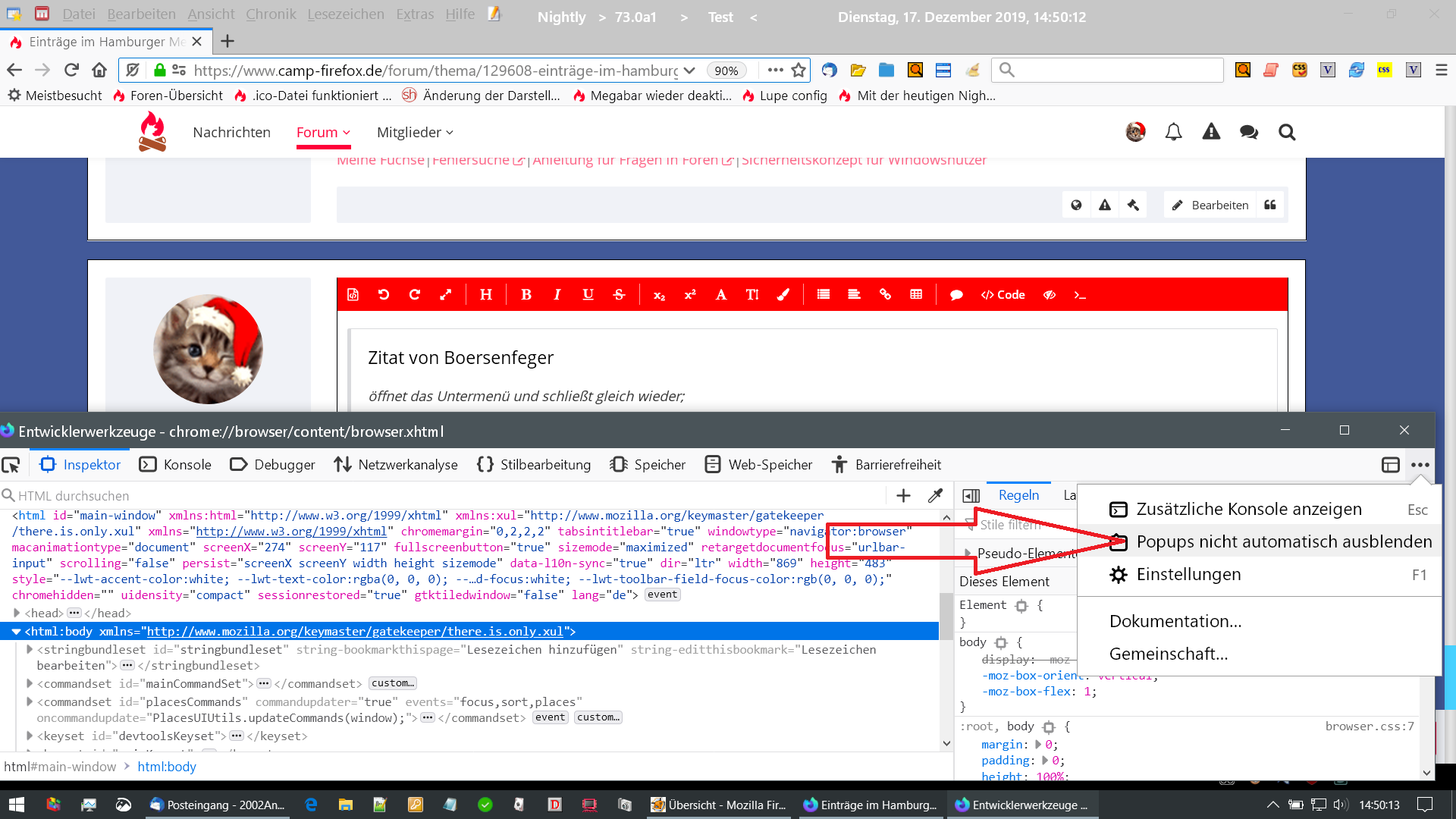Open the Mitglieder dropdown menu
The height and width of the screenshot is (819, 1456).
[x=415, y=133]
